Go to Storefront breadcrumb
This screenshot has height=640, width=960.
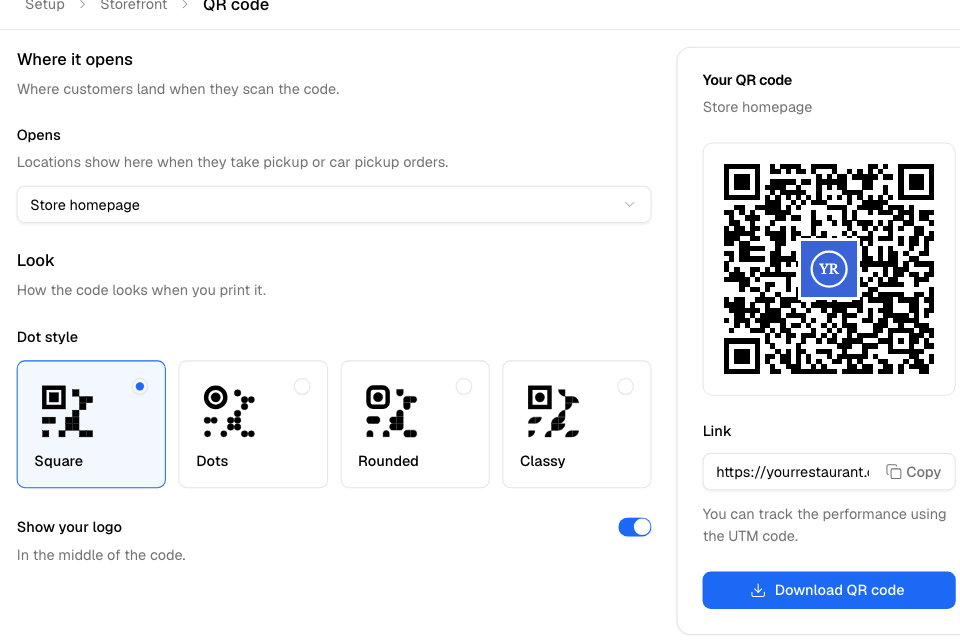pos(133,6)
